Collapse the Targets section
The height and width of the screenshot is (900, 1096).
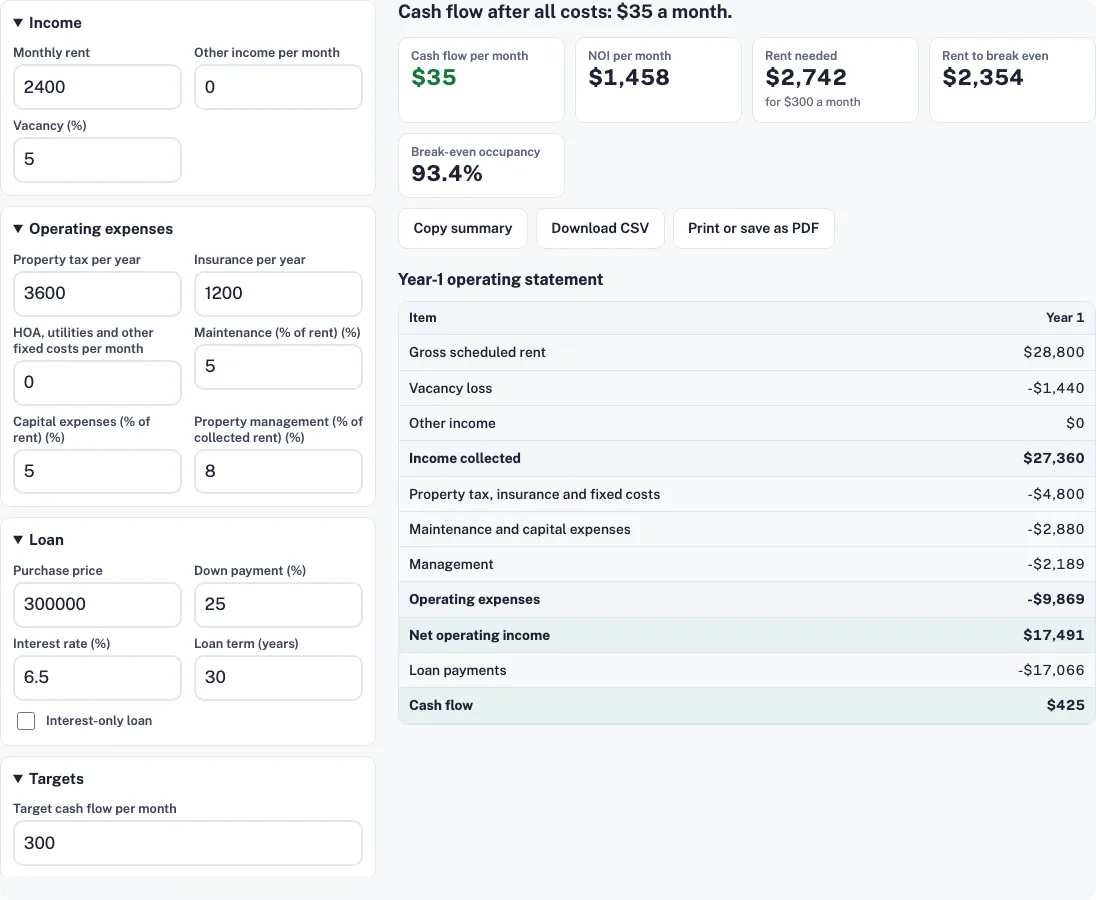coord(48,779)
